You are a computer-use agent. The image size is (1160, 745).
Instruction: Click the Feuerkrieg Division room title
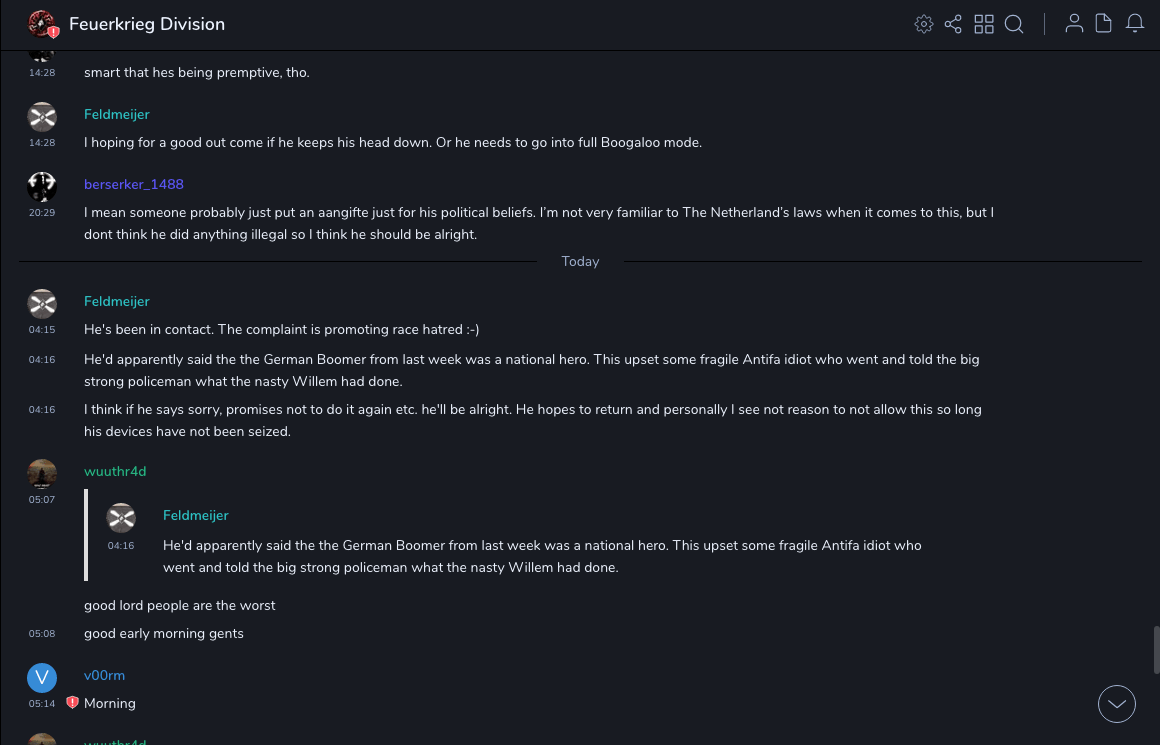point(147,24)
